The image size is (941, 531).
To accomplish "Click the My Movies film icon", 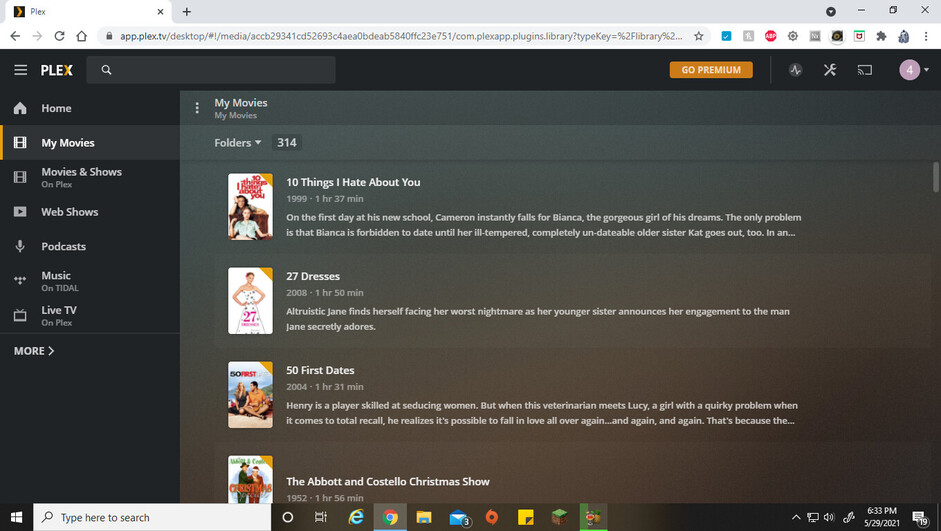I will pos(20,143).
